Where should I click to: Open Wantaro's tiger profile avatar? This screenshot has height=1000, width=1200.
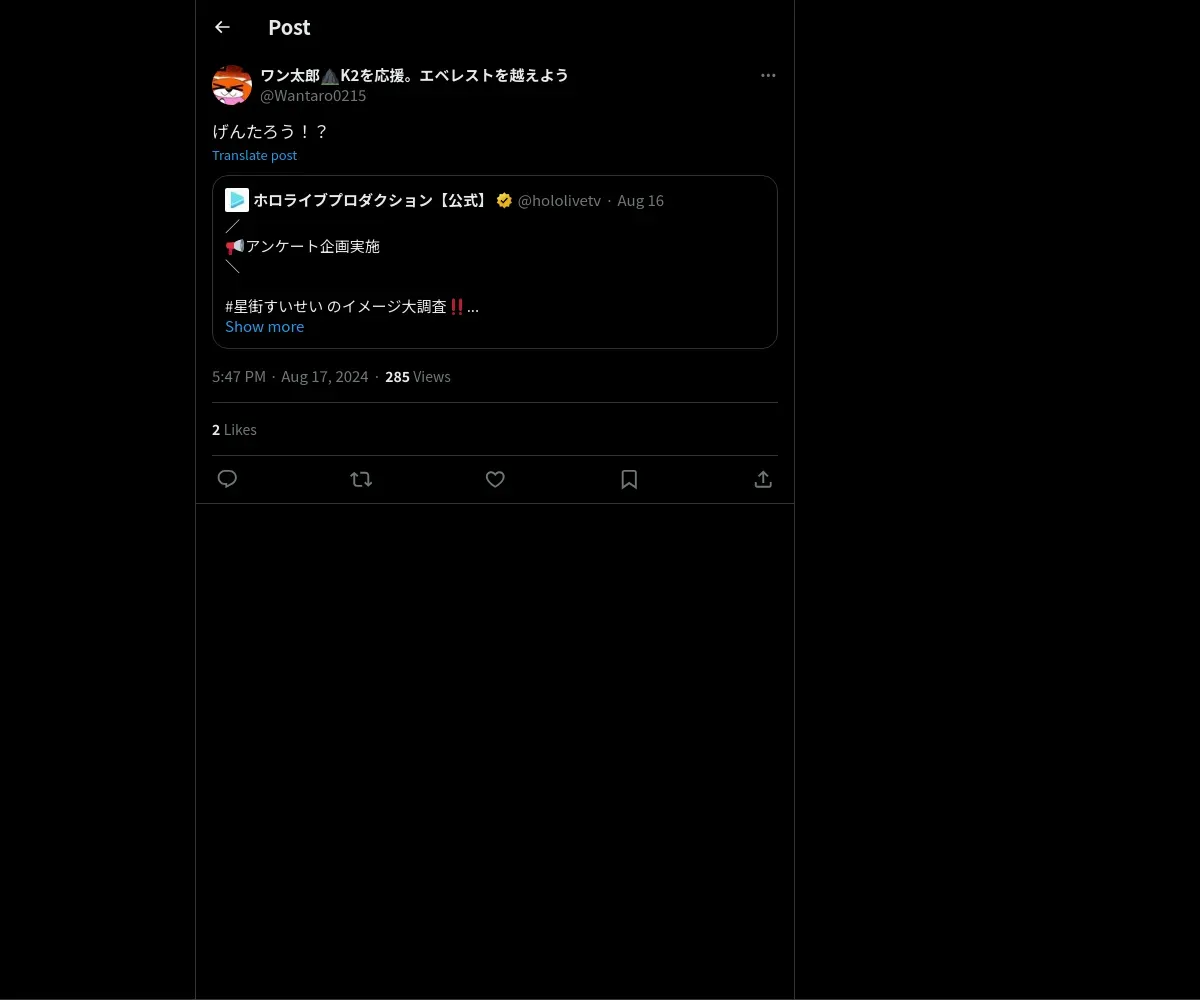point(232,85)
